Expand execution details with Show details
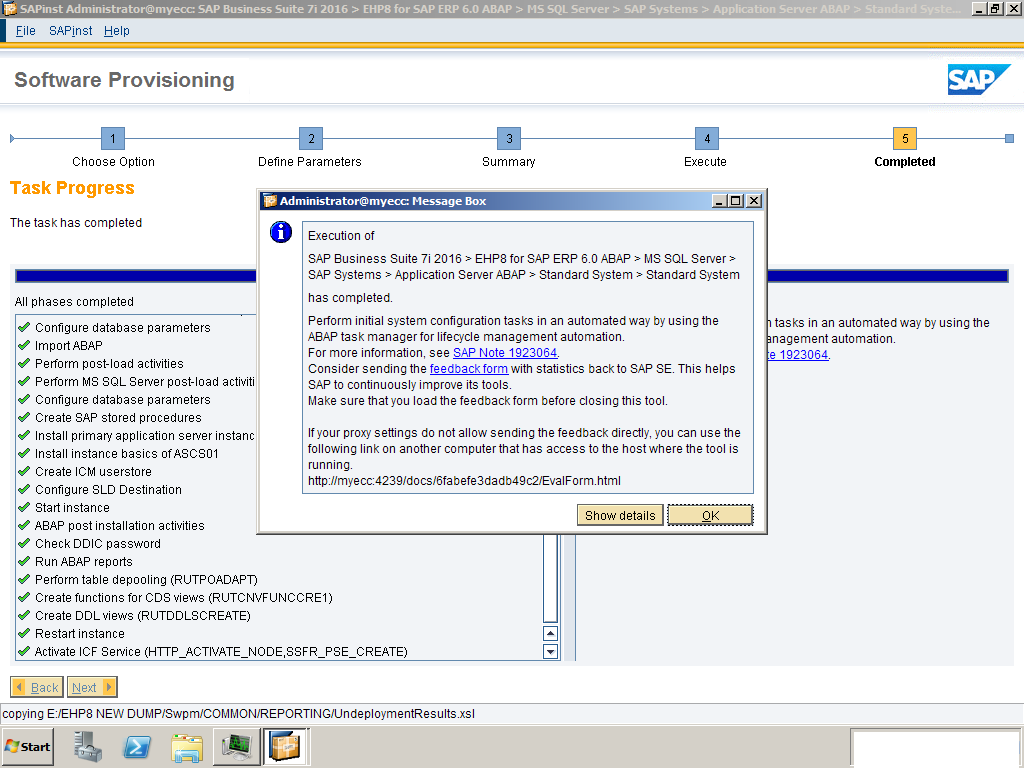1024x768 pixels. click(619, 515)
